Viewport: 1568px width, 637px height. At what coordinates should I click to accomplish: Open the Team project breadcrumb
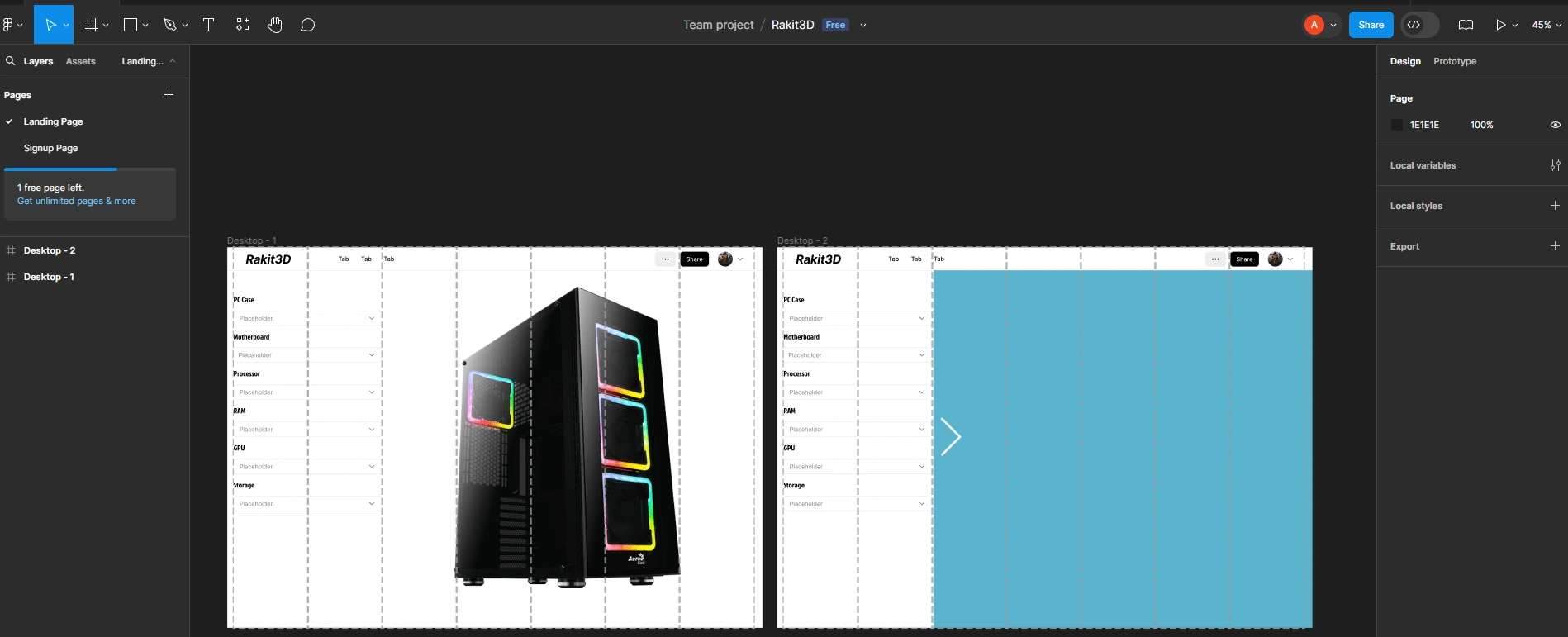tap(718, 25)
